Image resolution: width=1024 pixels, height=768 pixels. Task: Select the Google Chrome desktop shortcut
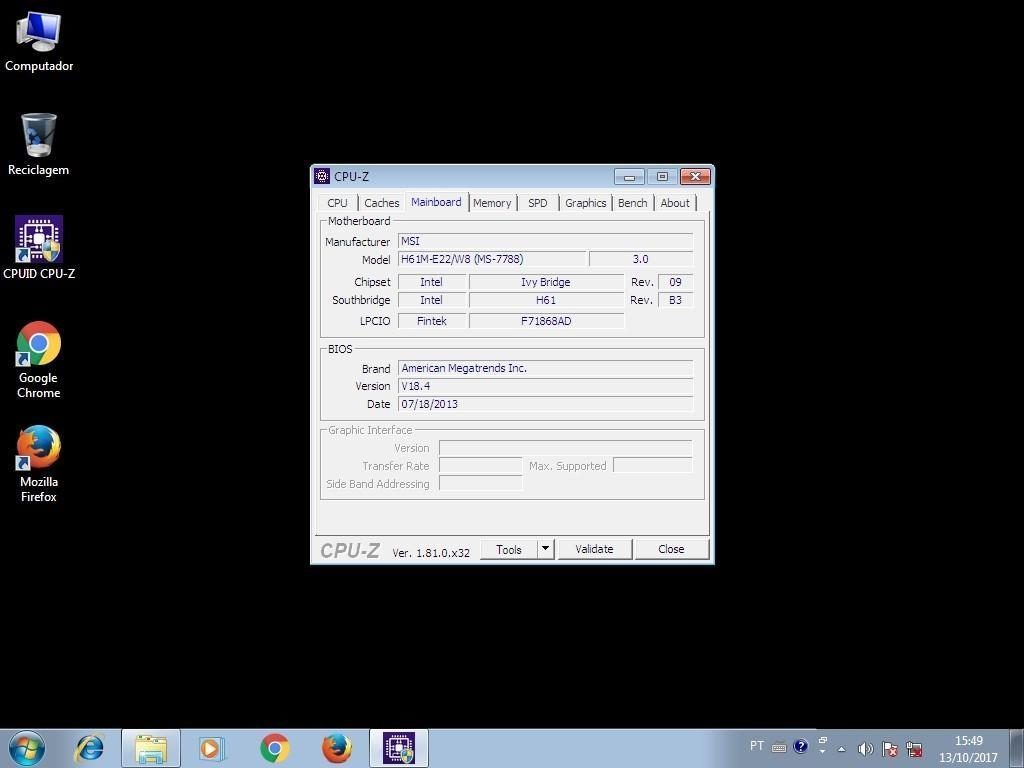pos(39,360)
